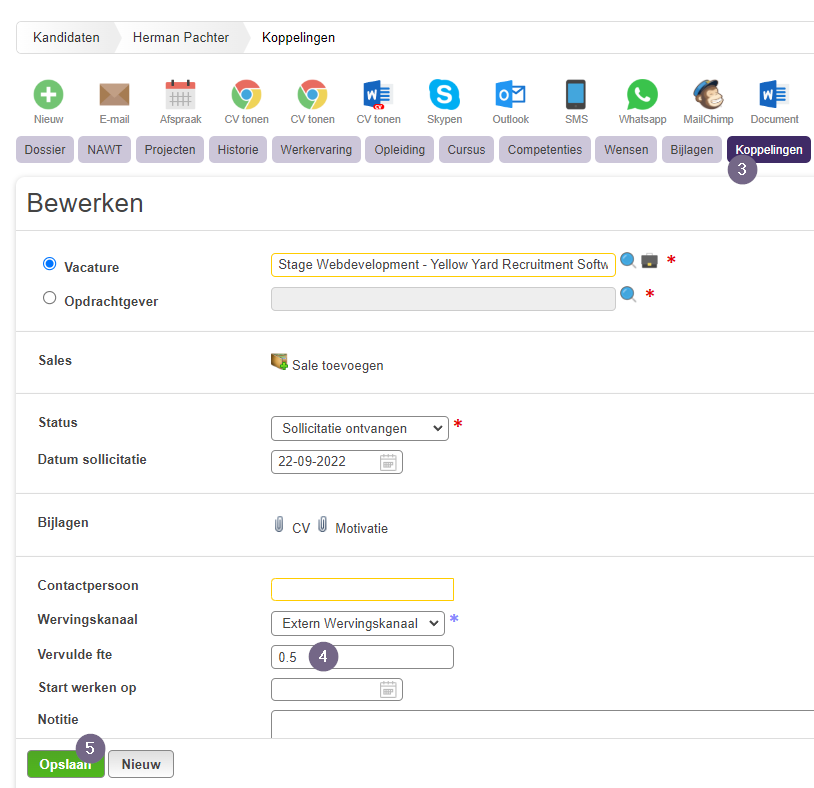814x788 pixels.
Task: Open the Status dropdown
Action: pyautogui.click(x=360, y=428)
